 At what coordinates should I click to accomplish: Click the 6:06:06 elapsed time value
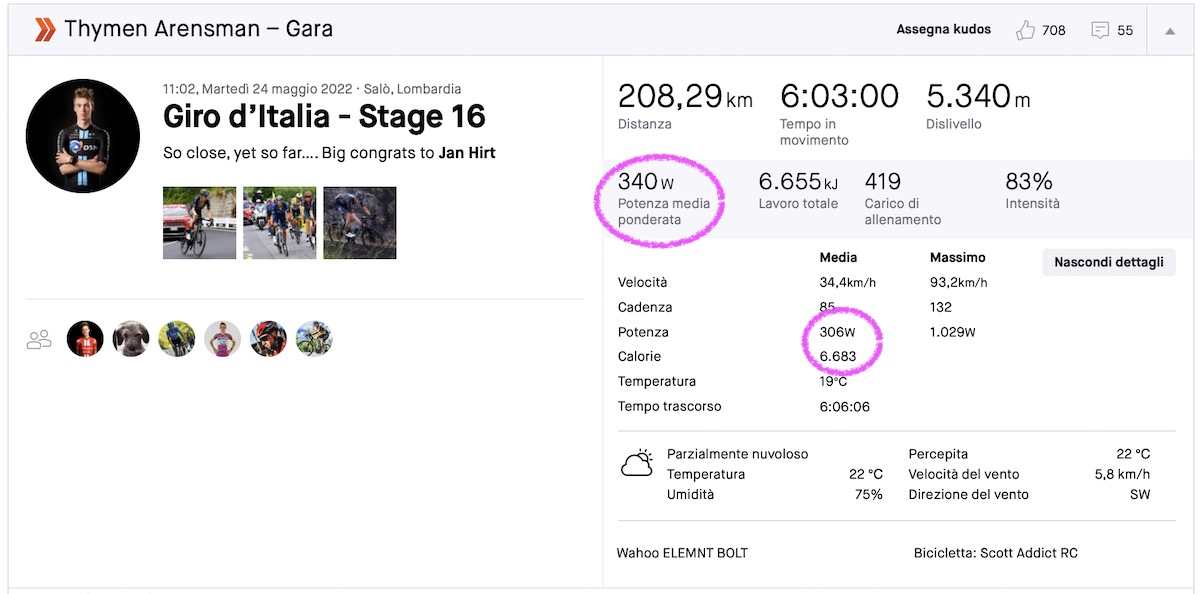(843, 406)
